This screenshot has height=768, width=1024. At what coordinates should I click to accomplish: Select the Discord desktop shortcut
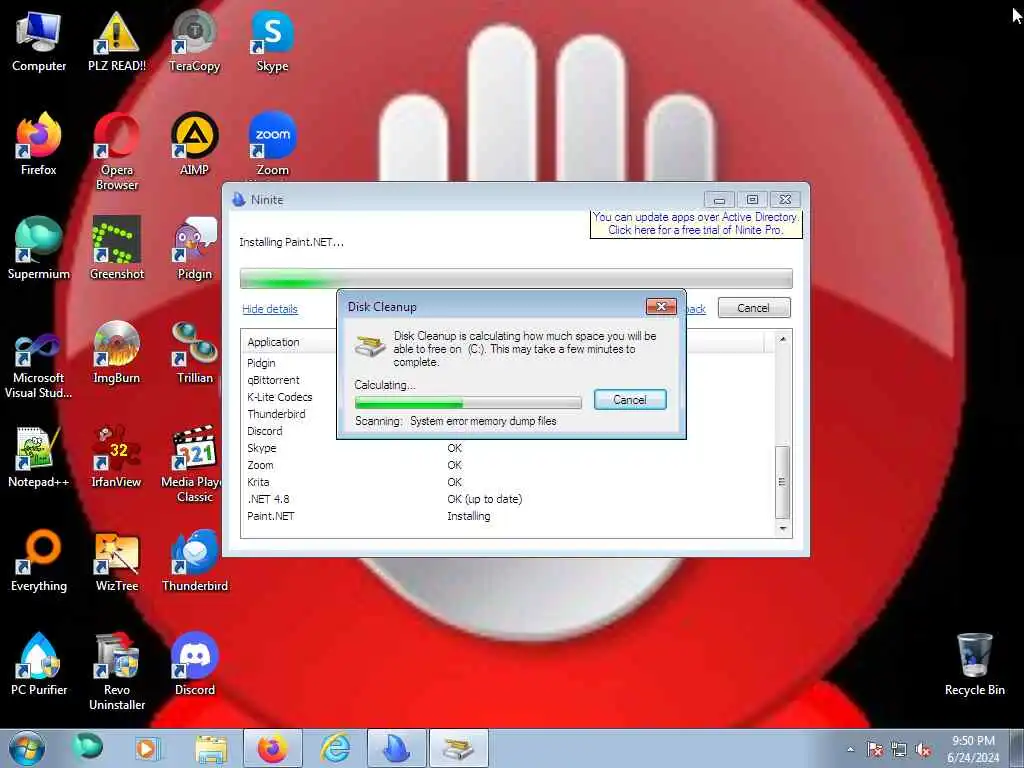(x=195, y=664)
